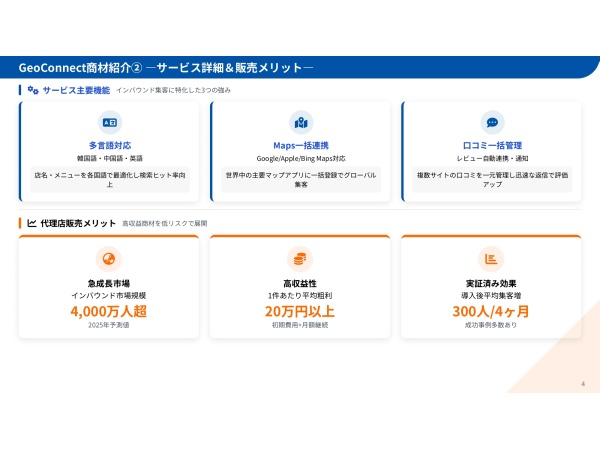Click the 実証済み効果 heading
This screenshot has height=450, width=600.
[x=491, y=284]
